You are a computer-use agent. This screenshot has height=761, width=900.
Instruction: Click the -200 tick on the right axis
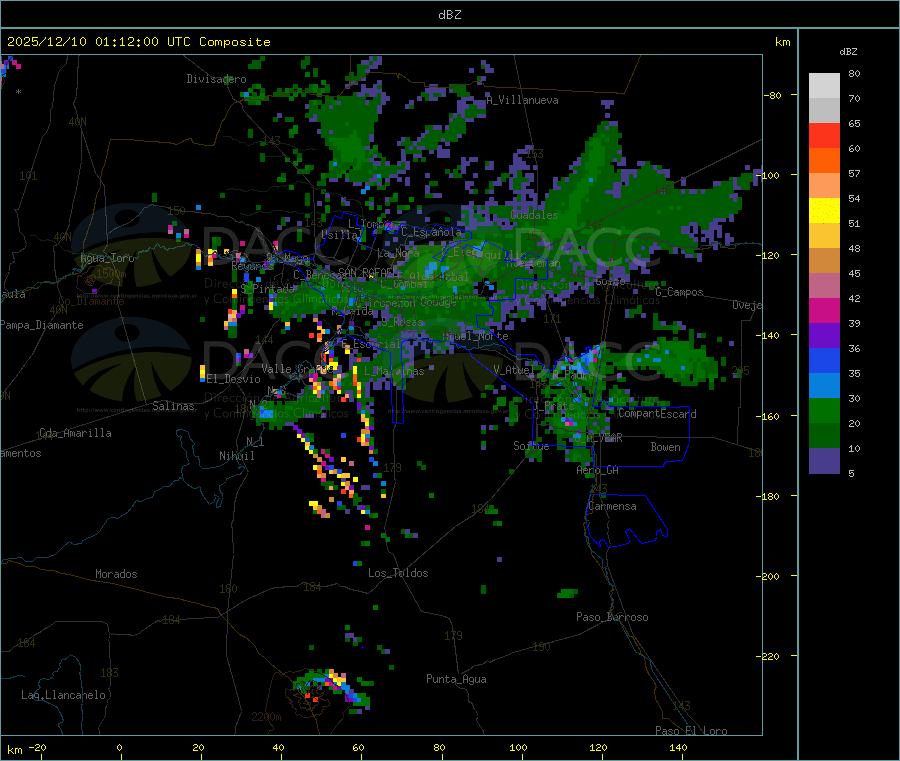770,576
